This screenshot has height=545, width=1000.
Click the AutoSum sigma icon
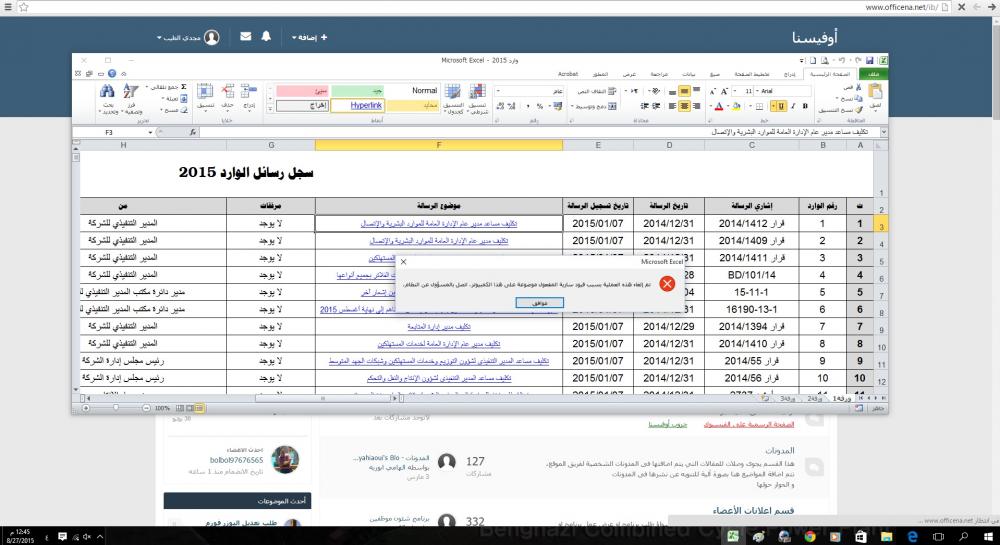184,87
